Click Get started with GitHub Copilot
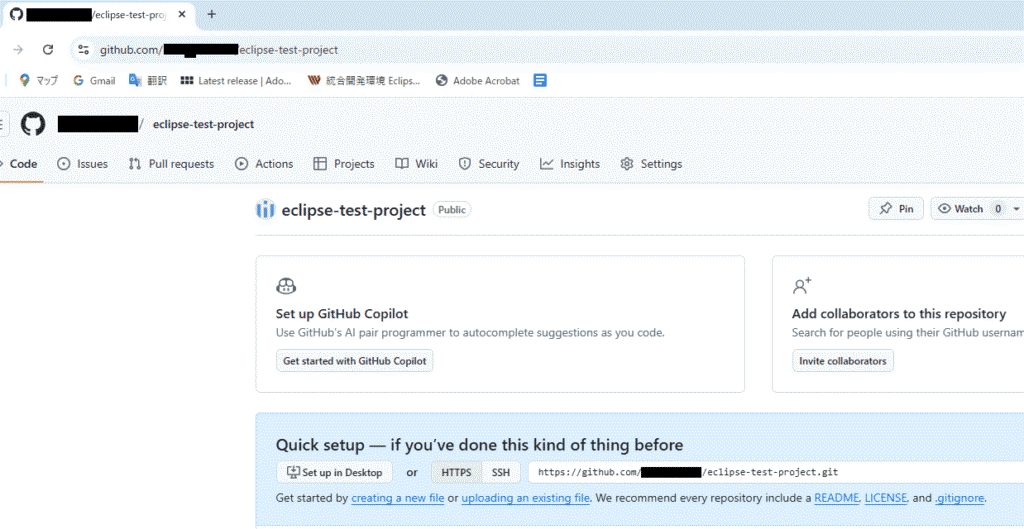The width and height of the screenshot is (1024, 529). (354, 361)
